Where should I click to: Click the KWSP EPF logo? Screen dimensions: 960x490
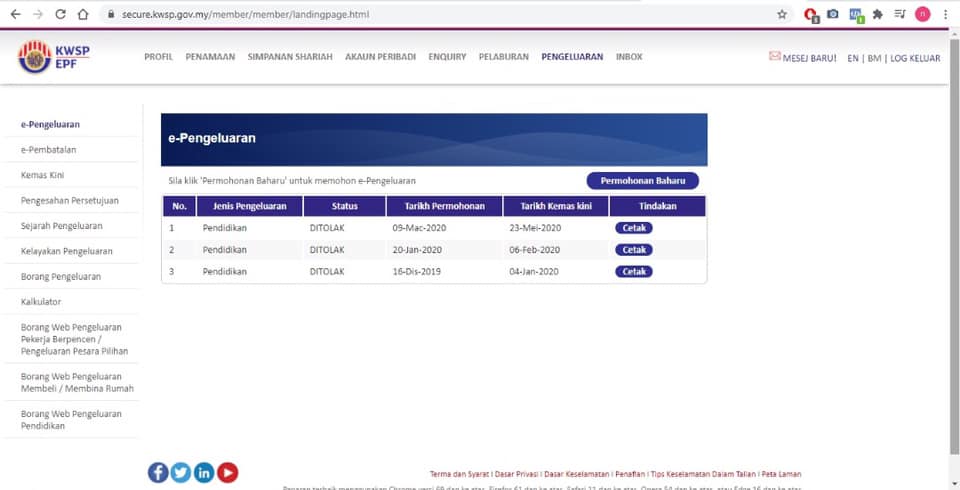(x=54, y=56)
